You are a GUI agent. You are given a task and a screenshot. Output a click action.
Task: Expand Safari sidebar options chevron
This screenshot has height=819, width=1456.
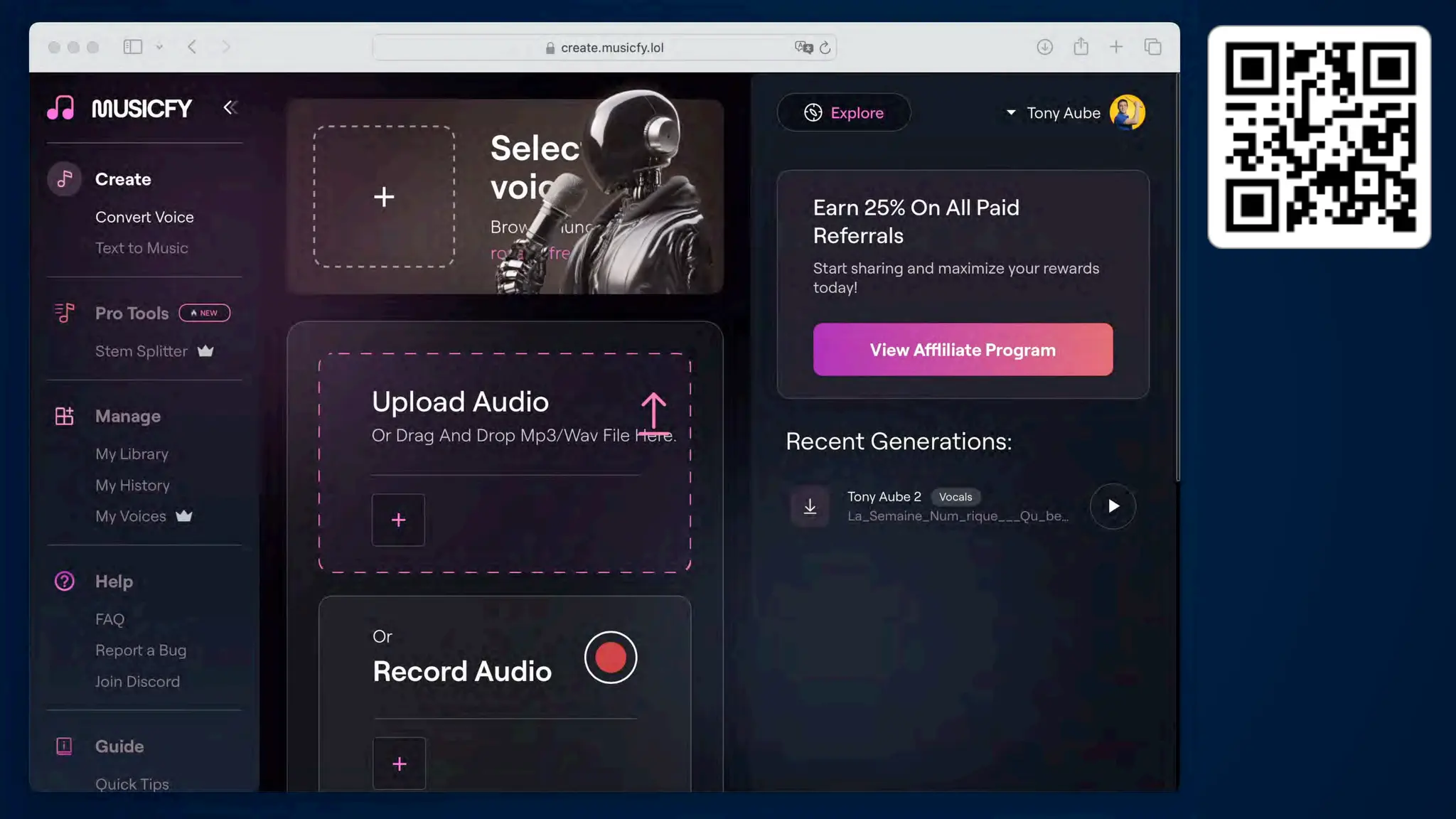click(159, 47)
